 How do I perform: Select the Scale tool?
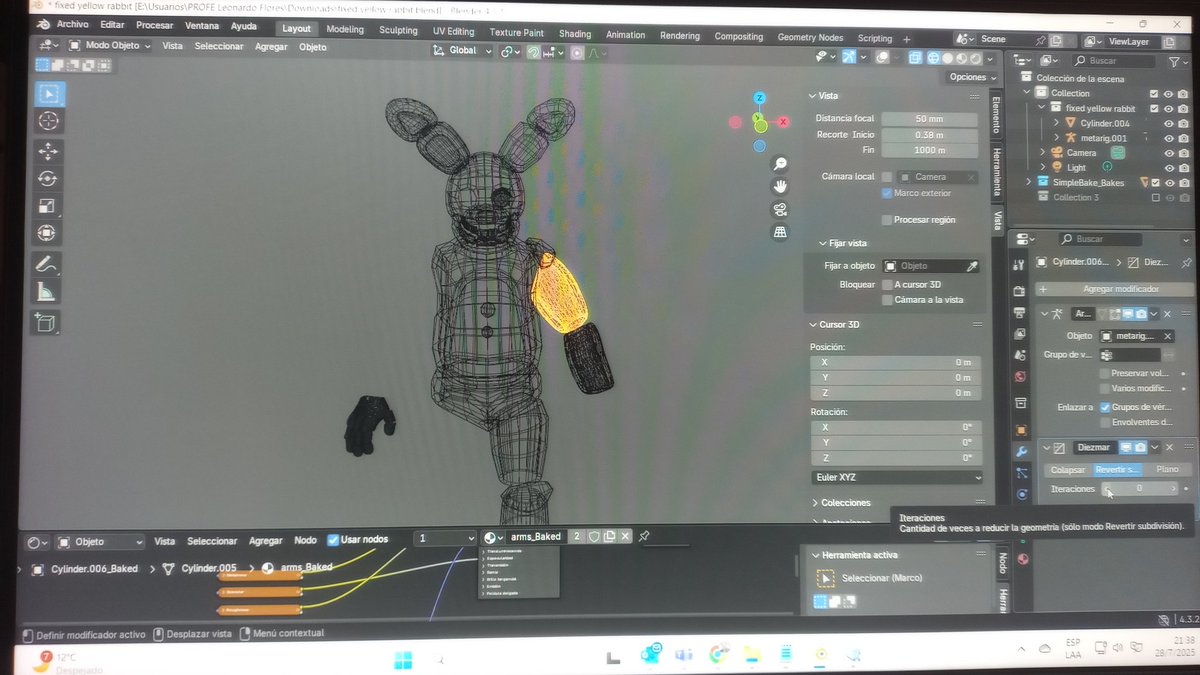click(x=48, y=206)
